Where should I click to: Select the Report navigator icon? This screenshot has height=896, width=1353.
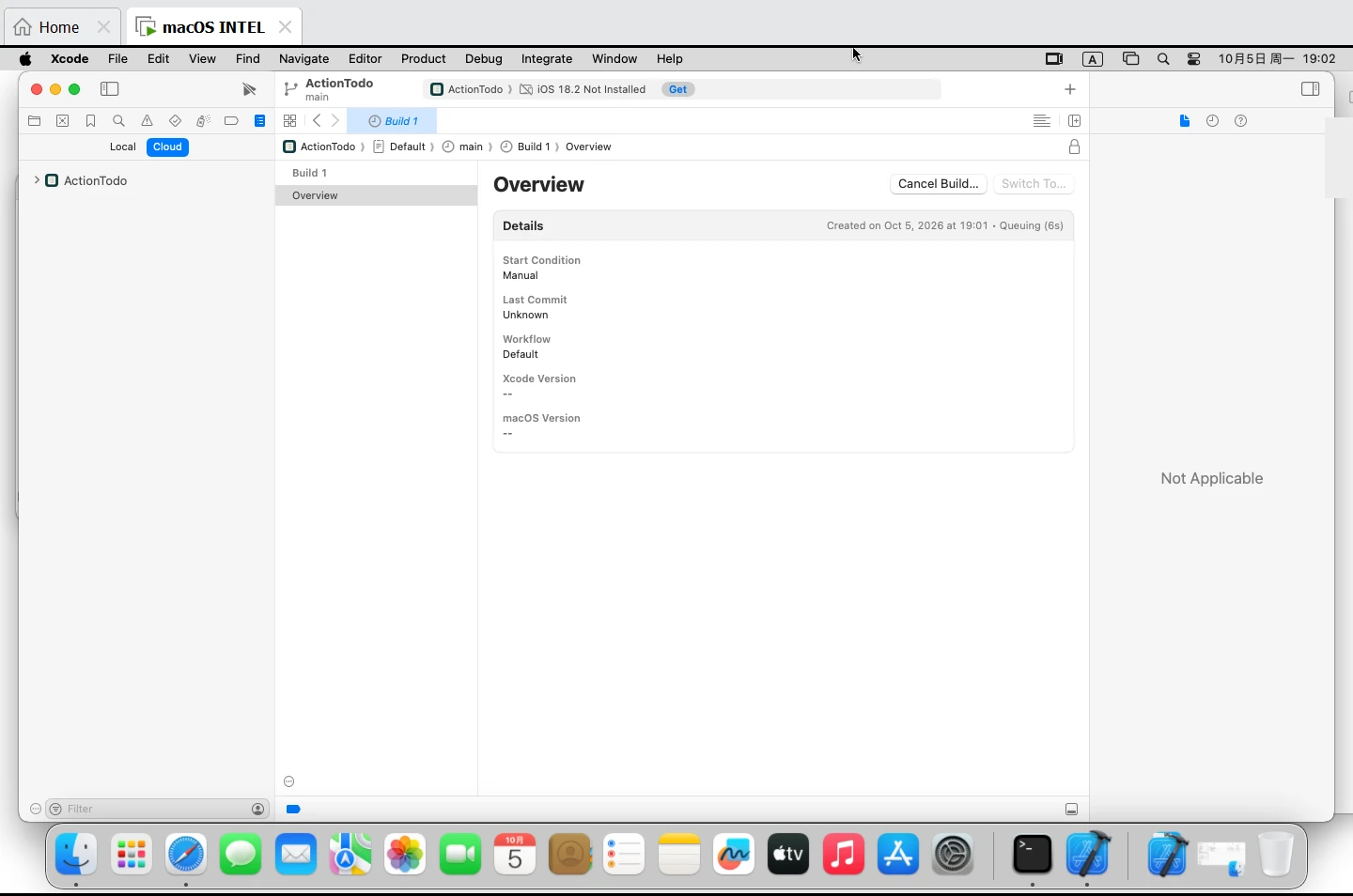click(x=260, y=121)
